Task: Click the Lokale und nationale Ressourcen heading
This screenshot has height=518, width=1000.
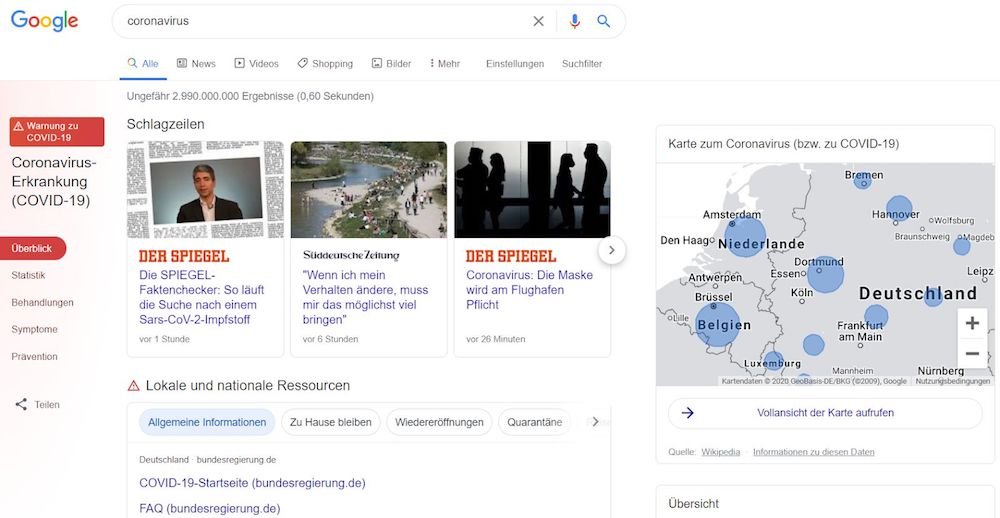Action: point(247,385)
